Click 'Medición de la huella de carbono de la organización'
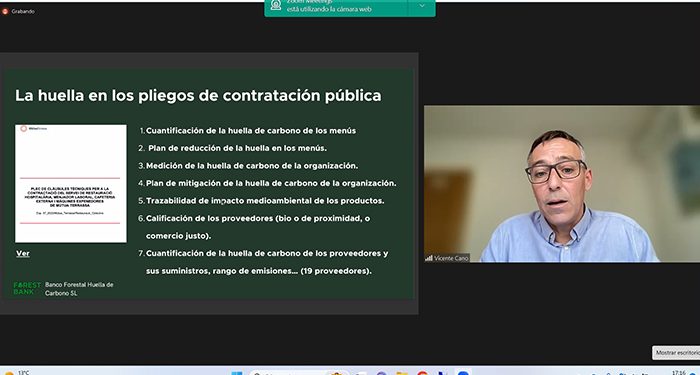 click(252, 166)
